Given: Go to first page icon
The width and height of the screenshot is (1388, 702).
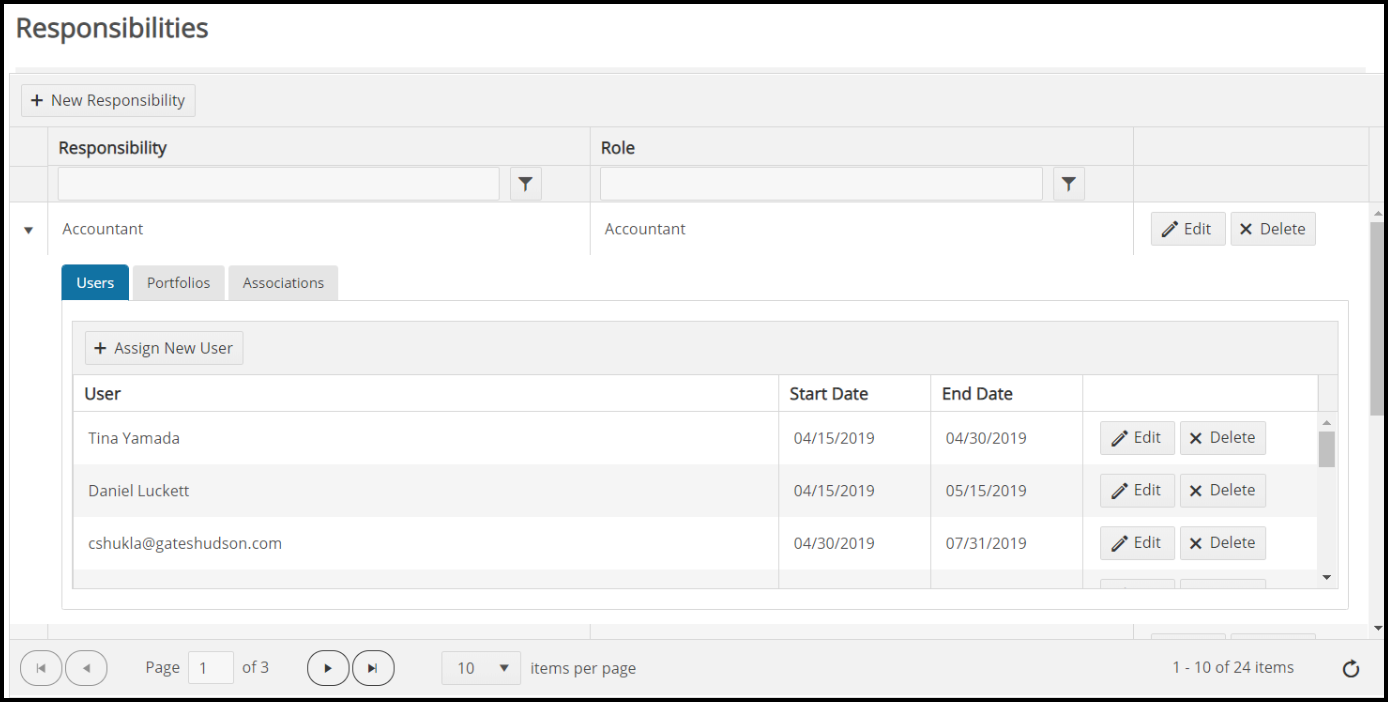Looking at the screenshot, I should click(41, 668).
